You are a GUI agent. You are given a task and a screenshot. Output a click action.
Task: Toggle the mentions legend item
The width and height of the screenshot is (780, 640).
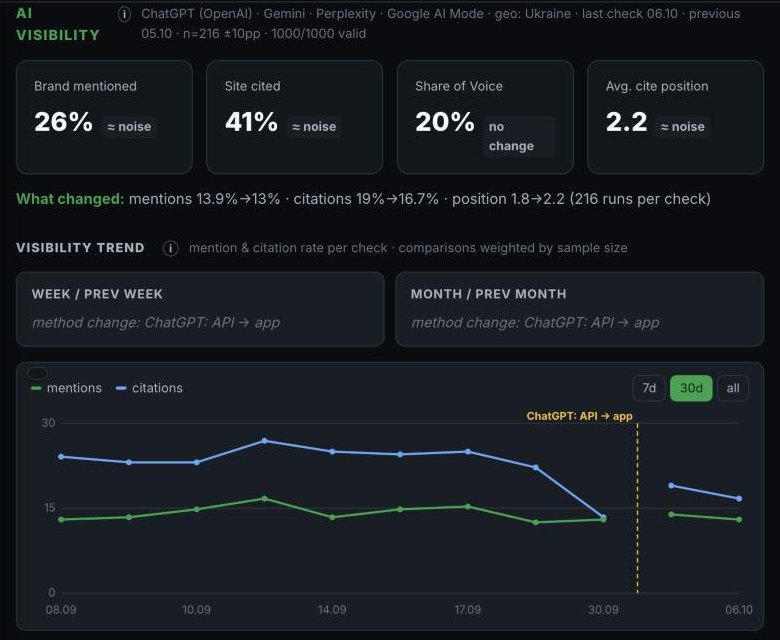point(67,388)
